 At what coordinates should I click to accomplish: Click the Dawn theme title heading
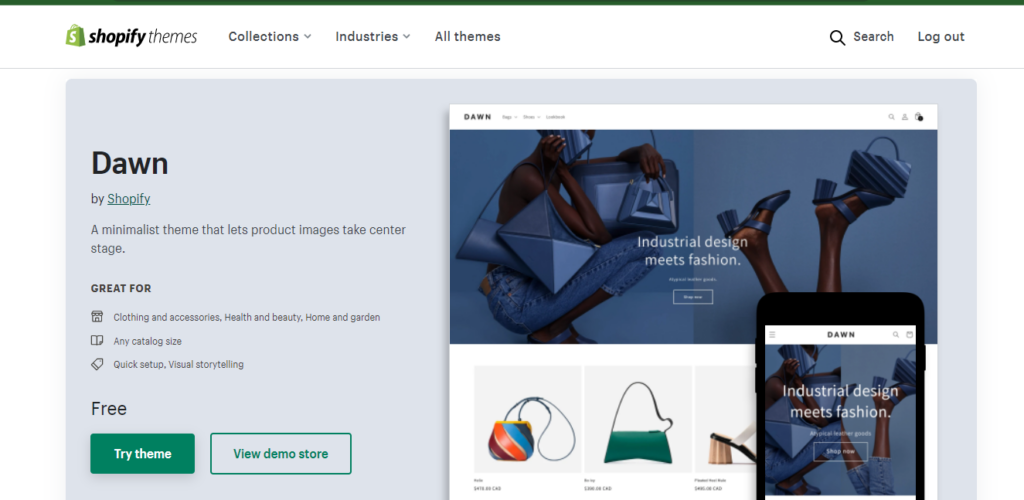(130, 163)
